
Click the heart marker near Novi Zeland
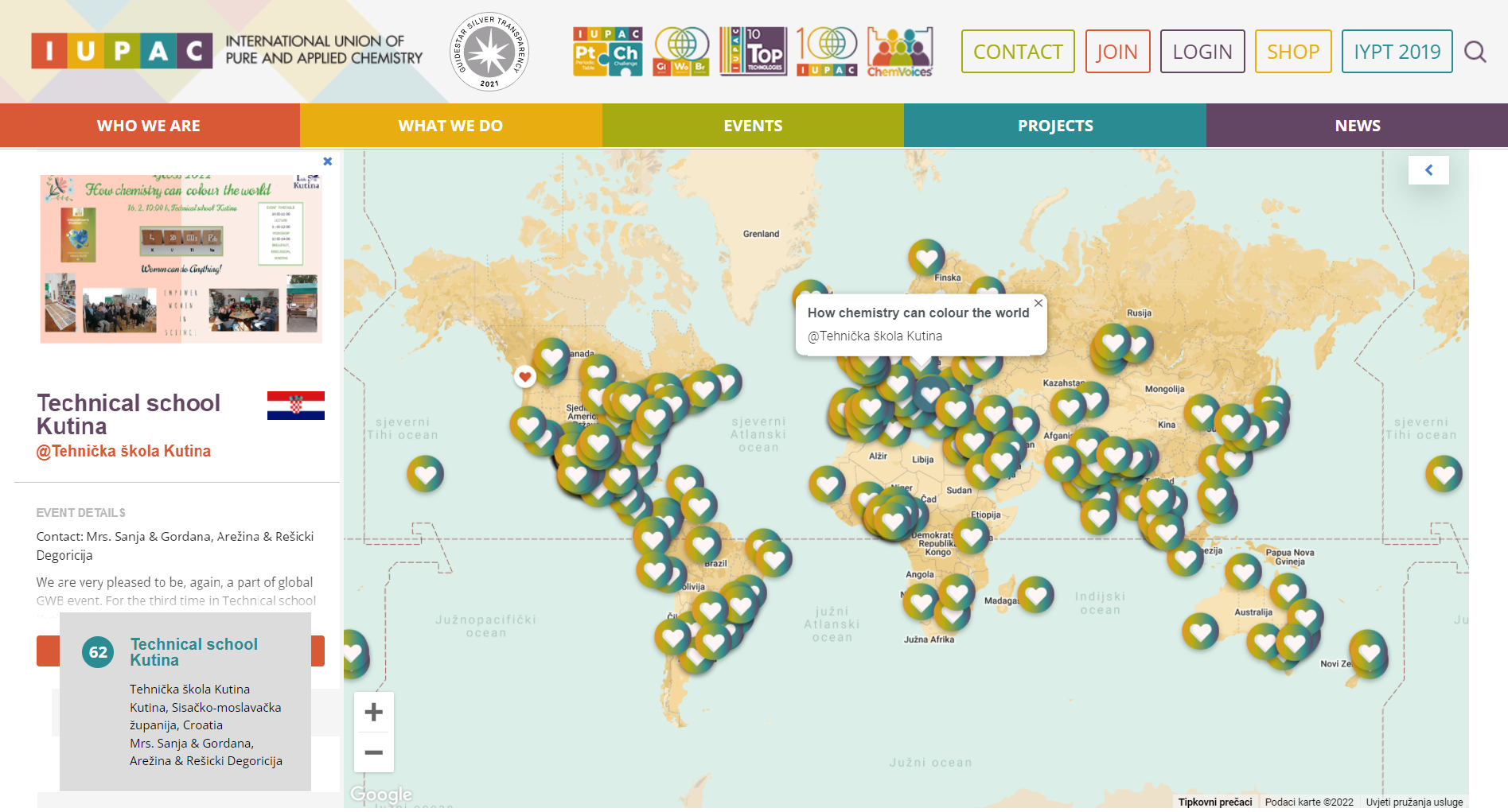pos(1369,651)
